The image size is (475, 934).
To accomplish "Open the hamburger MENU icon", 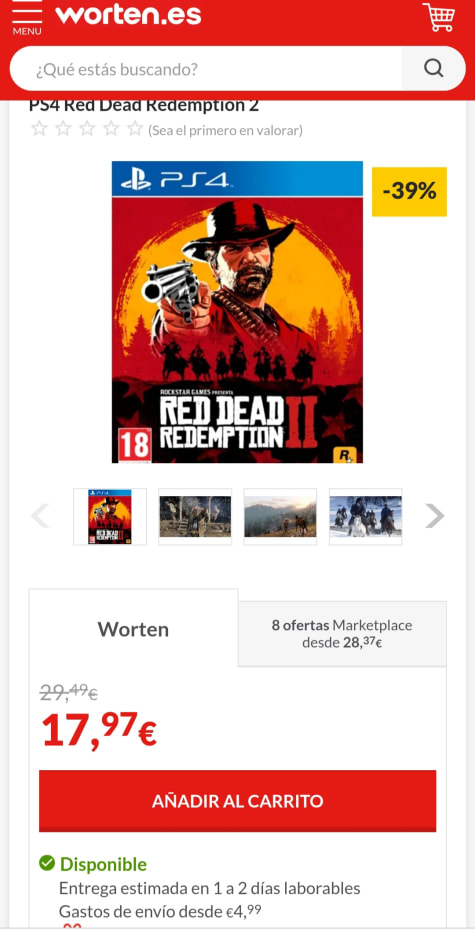I will [27, 17].
